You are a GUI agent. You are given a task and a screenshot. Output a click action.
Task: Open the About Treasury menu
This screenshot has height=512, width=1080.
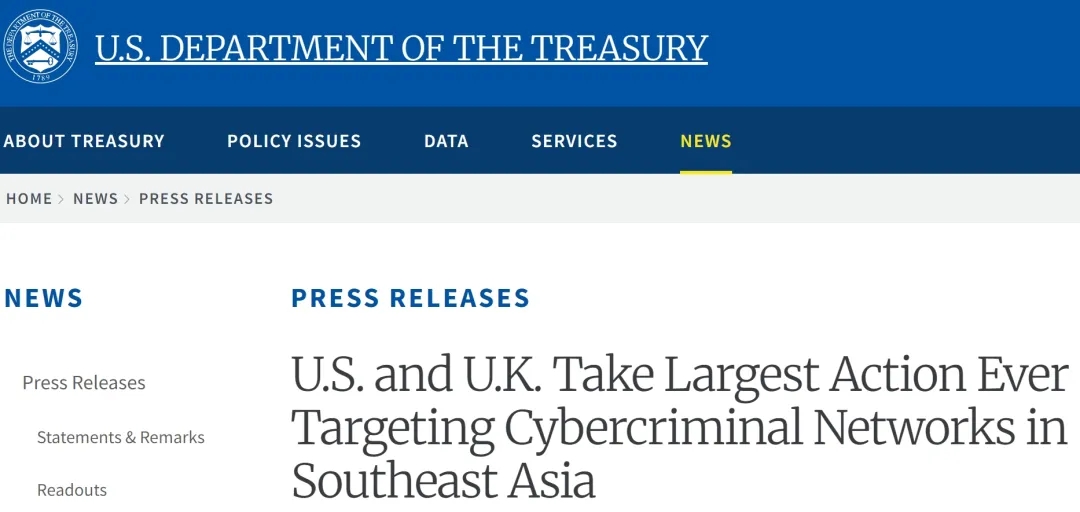coord(84,141)
